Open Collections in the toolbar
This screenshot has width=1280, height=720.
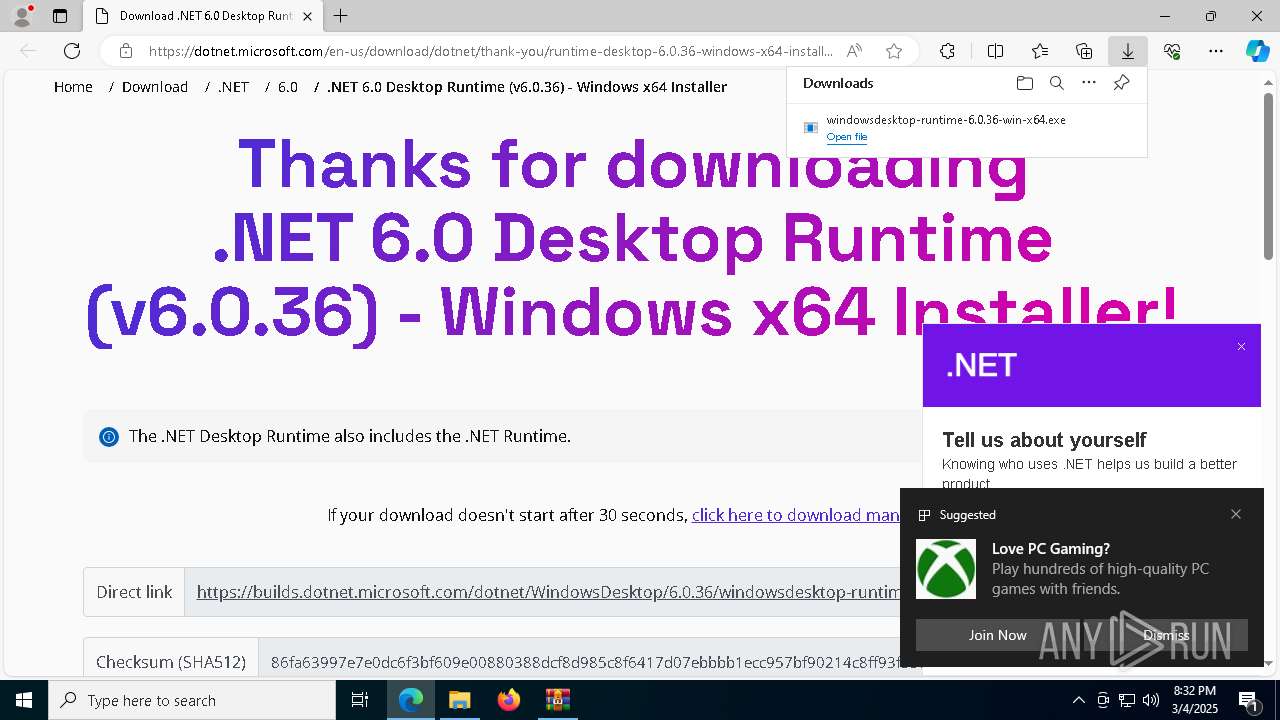[x=1084, y=51]
